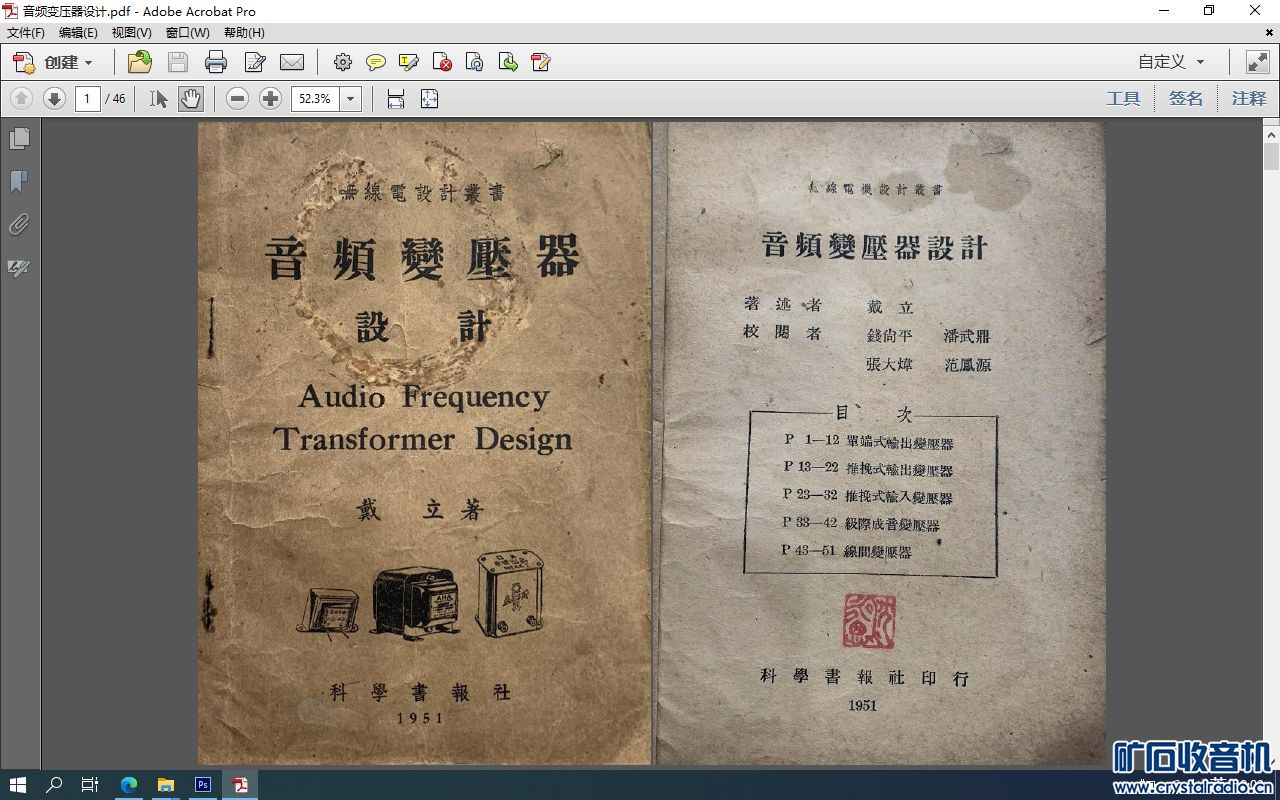Image resolution: width=1280 pixels, height=800 pixels.
Task: Open the 签名 panel
Action: [x=1186, y=98]
